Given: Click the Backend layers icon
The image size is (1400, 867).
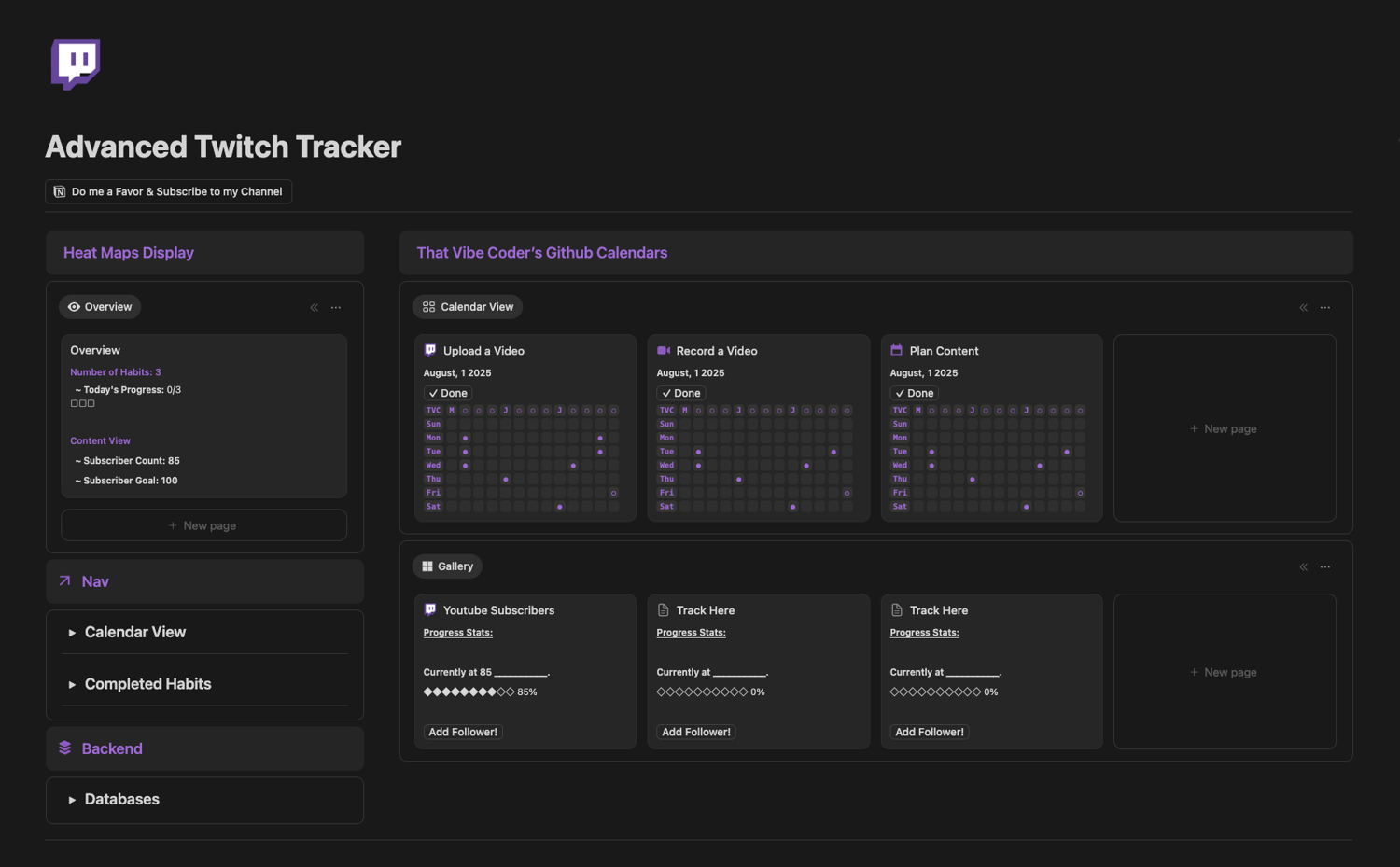Looking at the screenshot, I should [65, 748].
